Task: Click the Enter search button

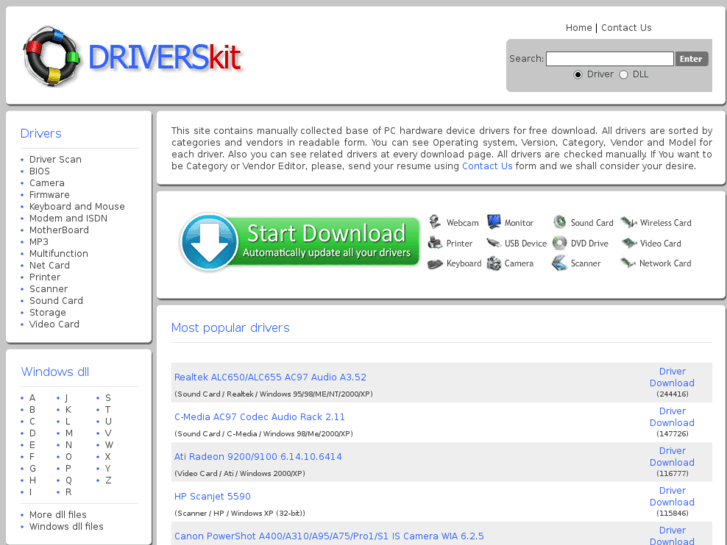Action: pyautogui.click(x=691, y=59)
